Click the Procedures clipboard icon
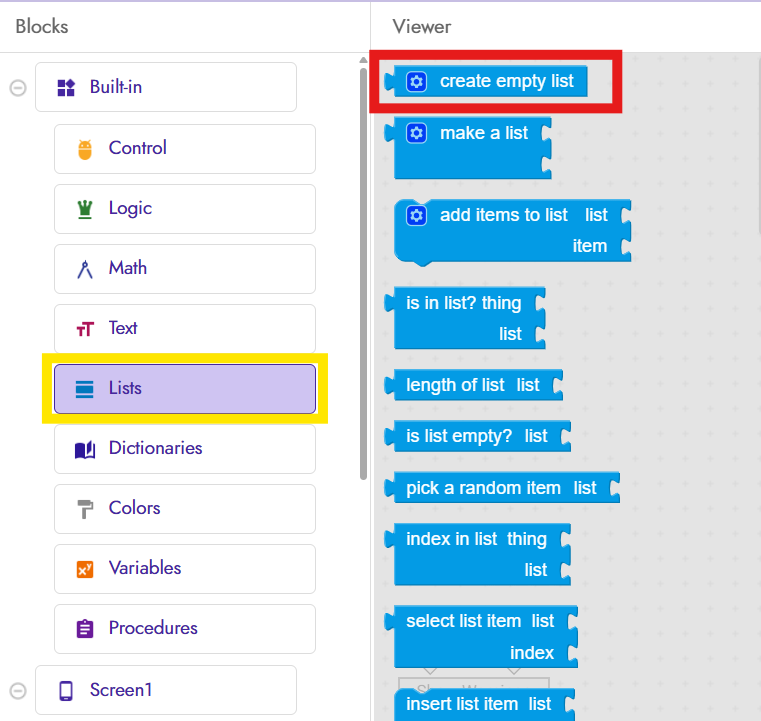Image resolution: width=761 pixels, height=721 pixels. point(85,629)
